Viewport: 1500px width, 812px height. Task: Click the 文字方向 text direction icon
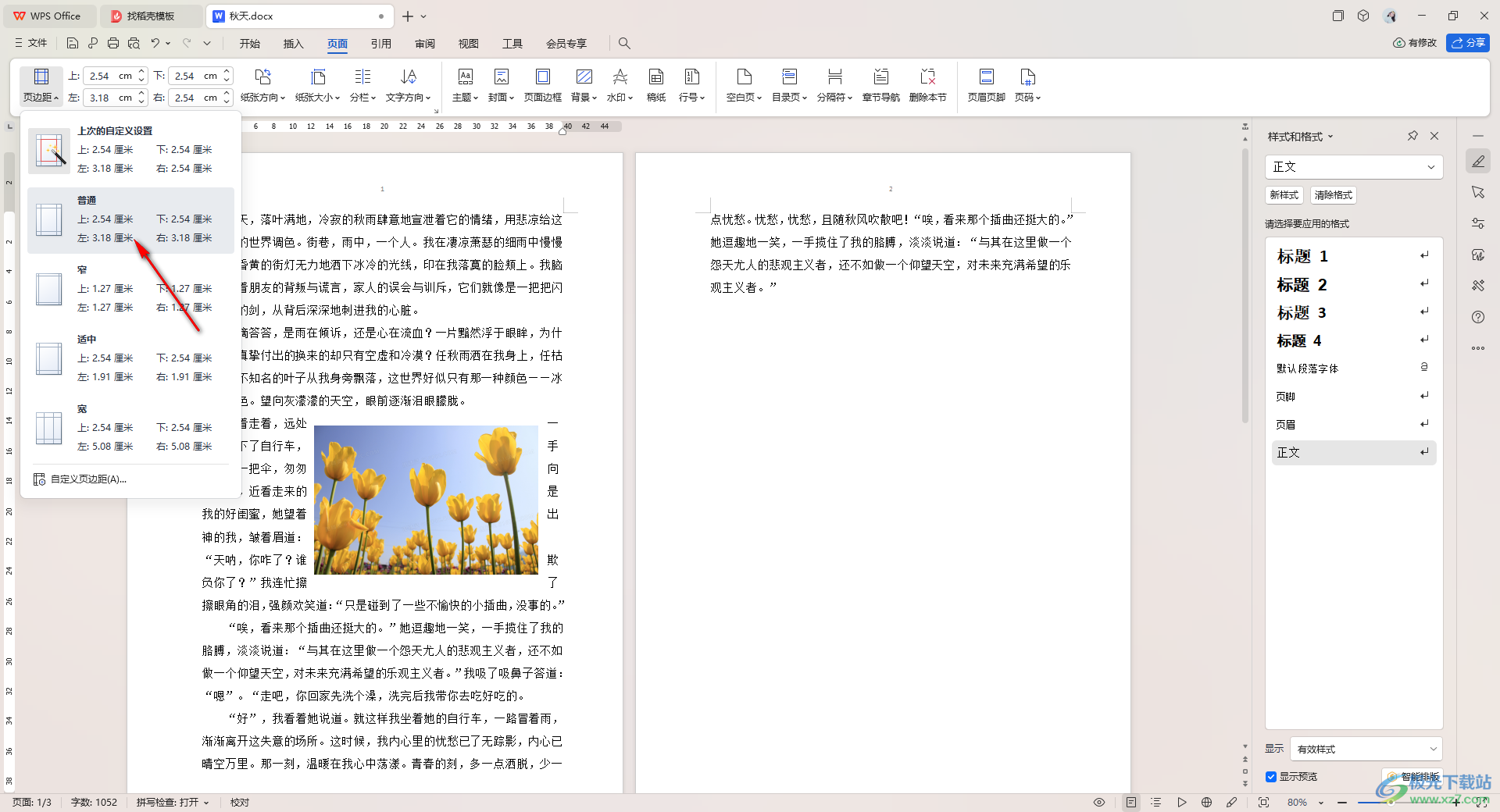(408, 77)
